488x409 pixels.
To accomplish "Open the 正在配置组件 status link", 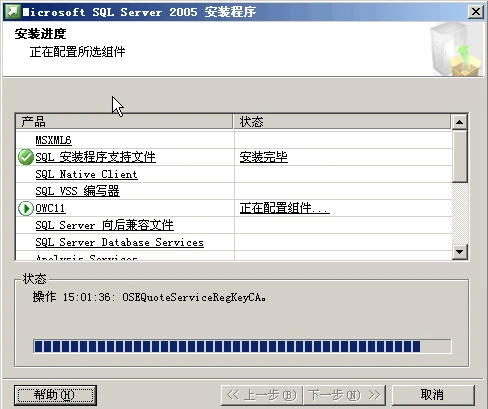I will pos(284,208).
